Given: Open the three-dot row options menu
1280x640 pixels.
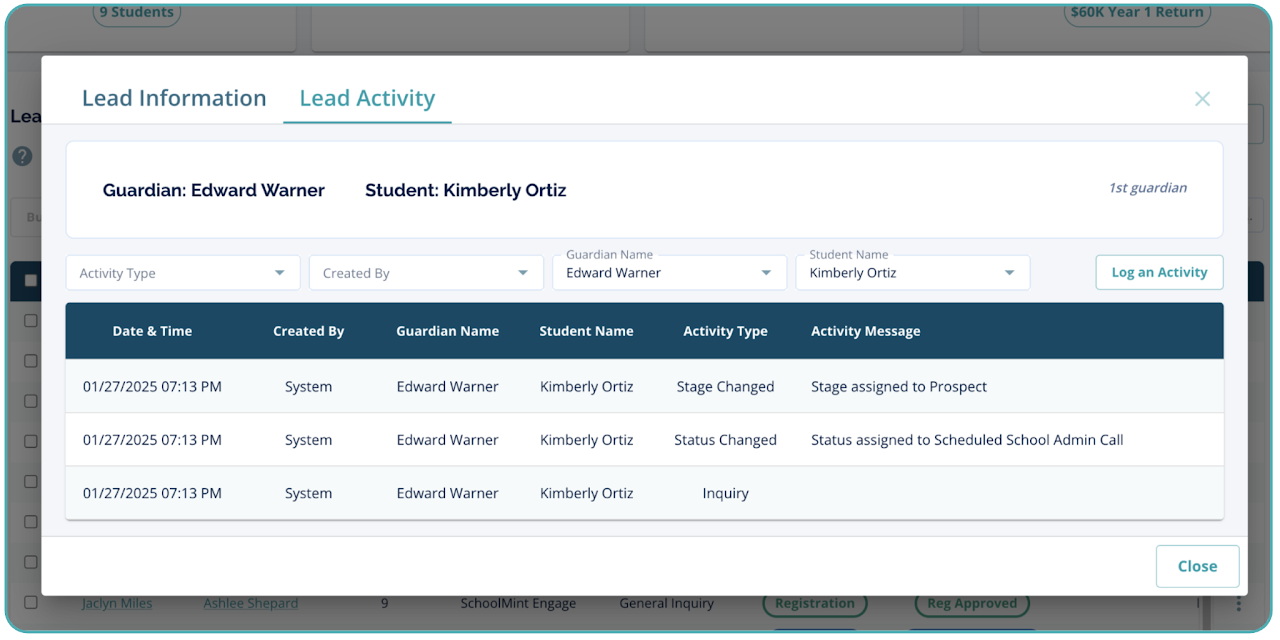Looking at the screenshot, I should pyautogui.click(x=1238, y=603).
